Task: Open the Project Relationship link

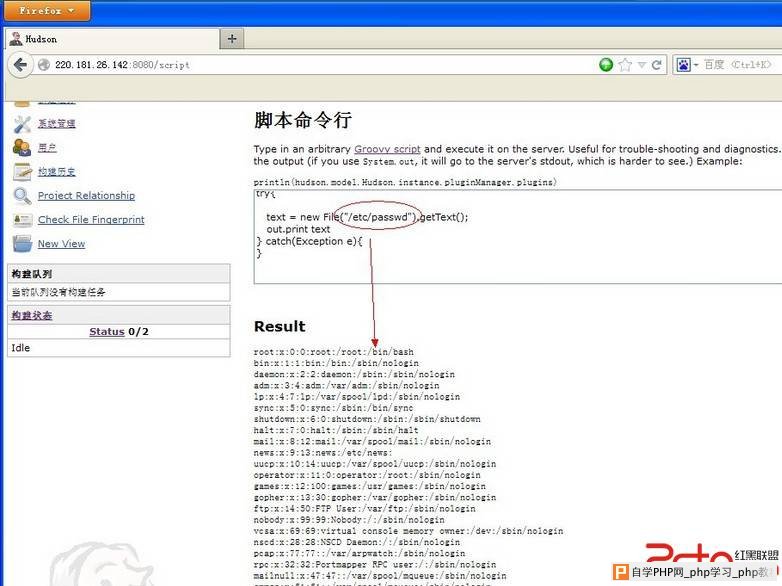Action: (86, 195)
